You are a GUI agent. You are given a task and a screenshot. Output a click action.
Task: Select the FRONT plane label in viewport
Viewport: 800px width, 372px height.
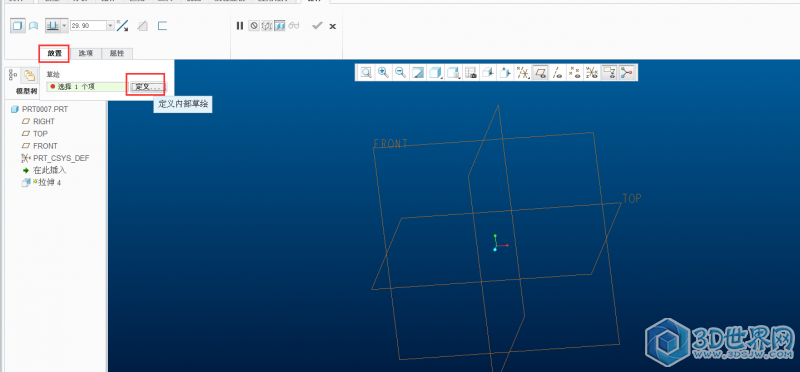(391, 143)
